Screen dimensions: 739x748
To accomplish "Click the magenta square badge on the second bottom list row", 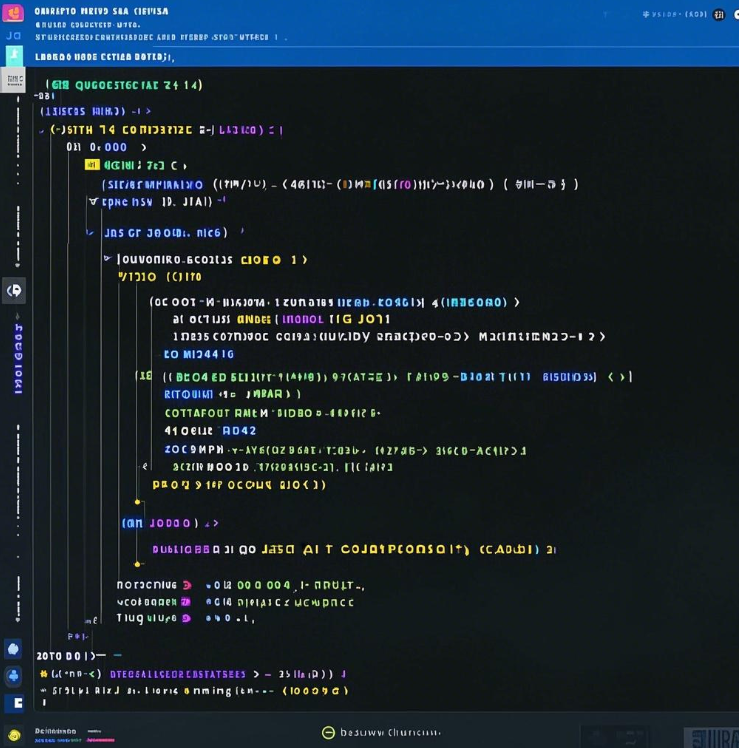I will (x=186, y=602).
